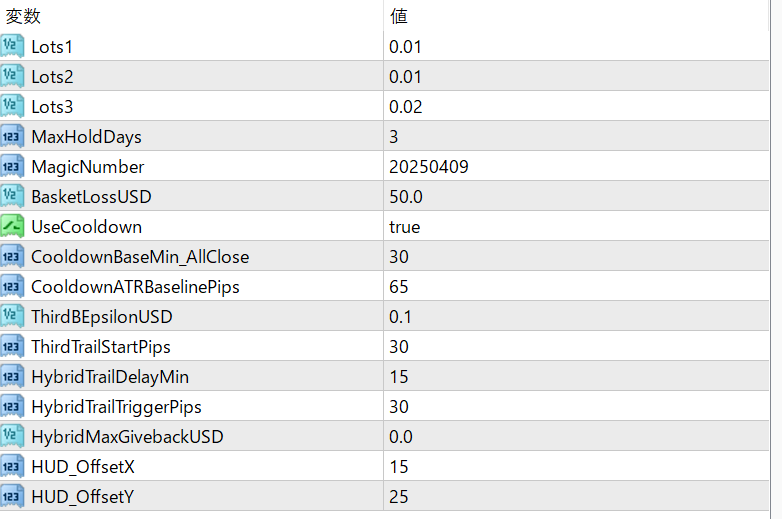Click the integer icon beside MagicNumber
Viewport: 782px width, 519px height.
pyautogui.click(x=12, y=166)
